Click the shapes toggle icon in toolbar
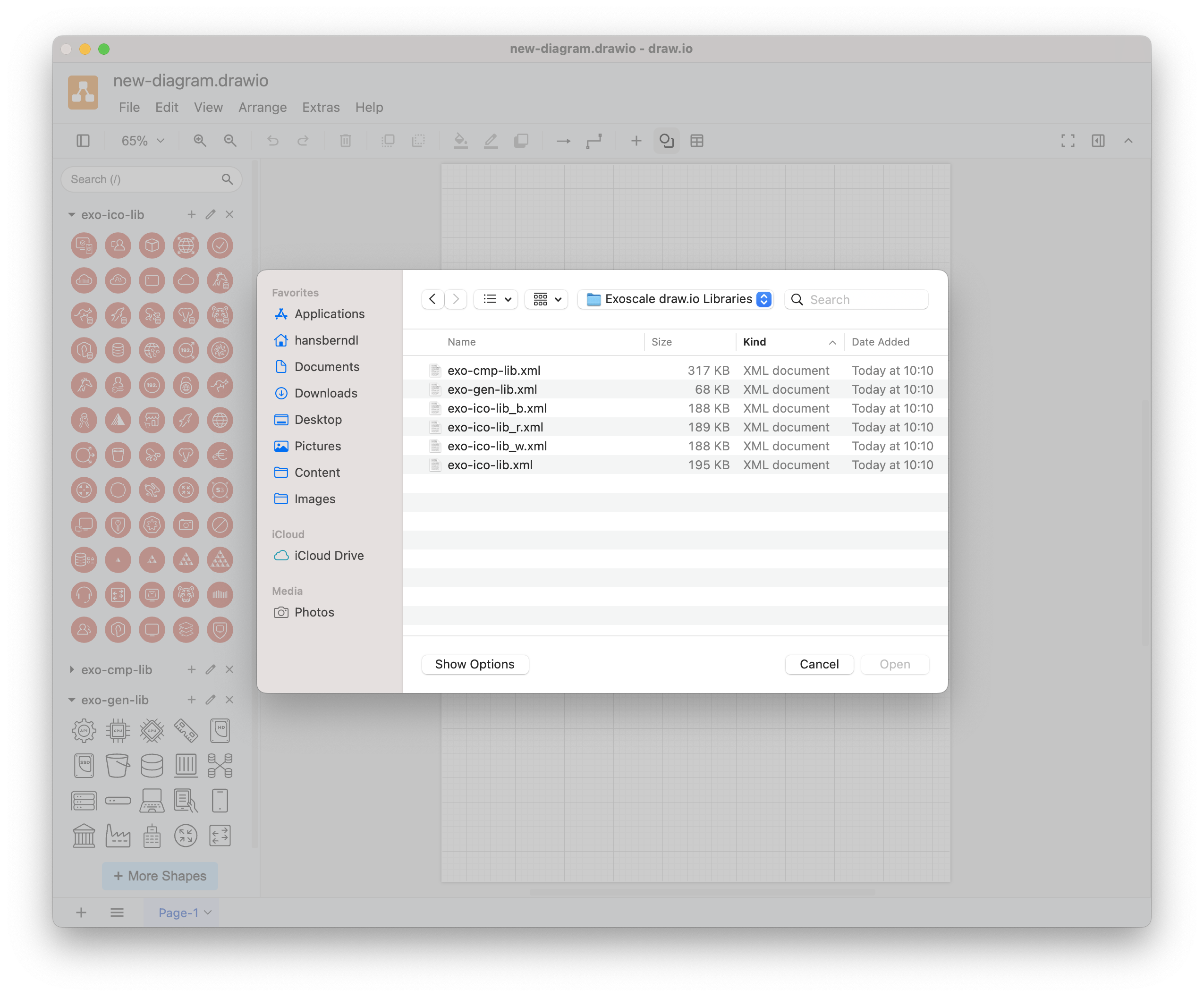 (x=666, y=141)
